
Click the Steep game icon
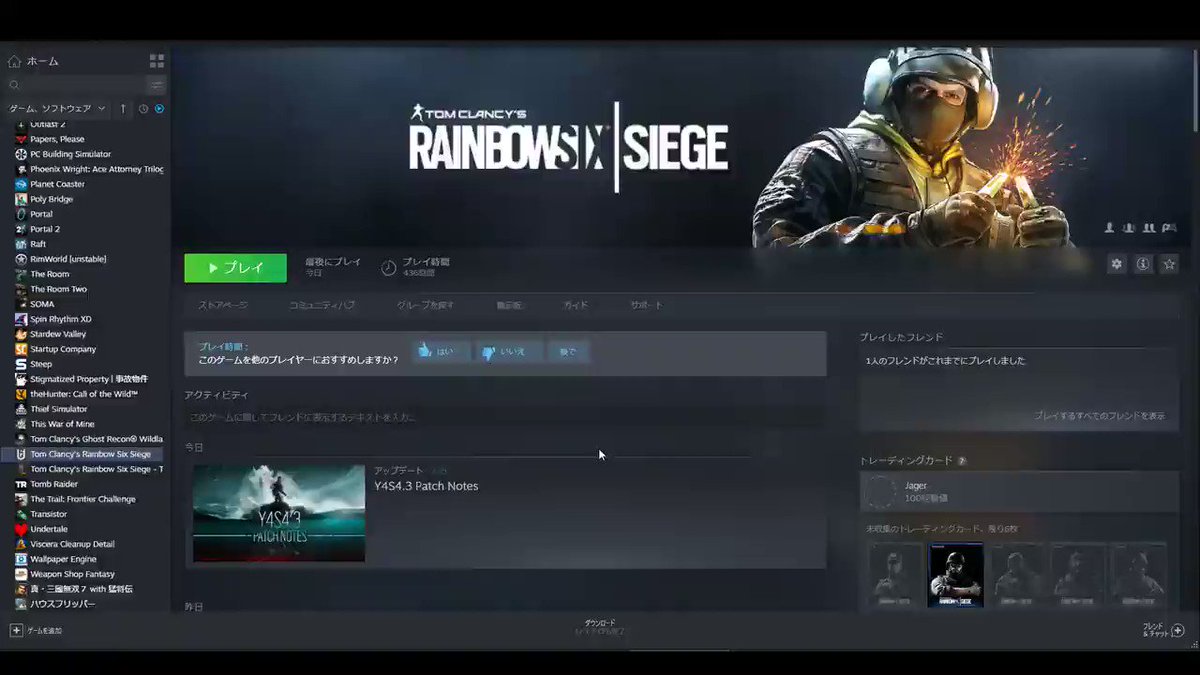click(x=21, y=364)
